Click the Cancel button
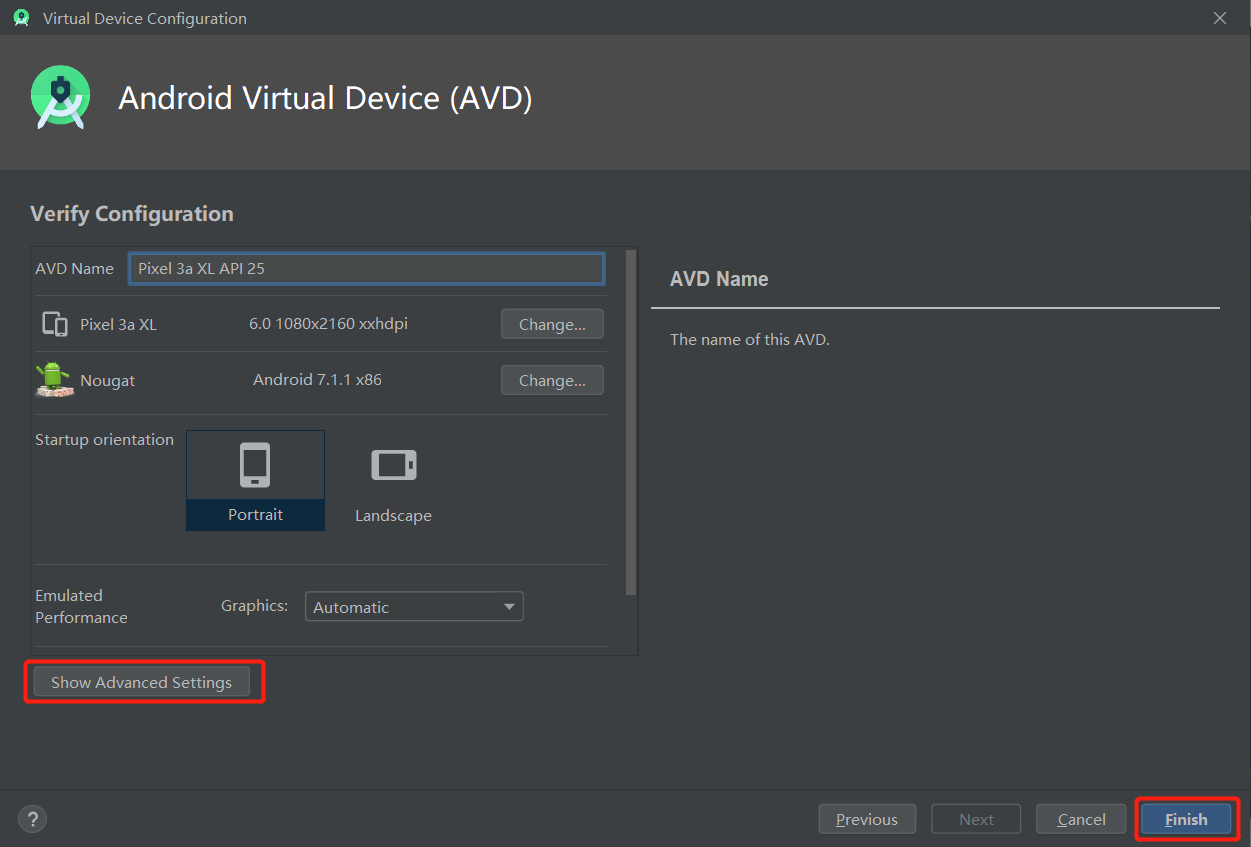This screenshot has width=1251, height=847. coord(1082,819)
